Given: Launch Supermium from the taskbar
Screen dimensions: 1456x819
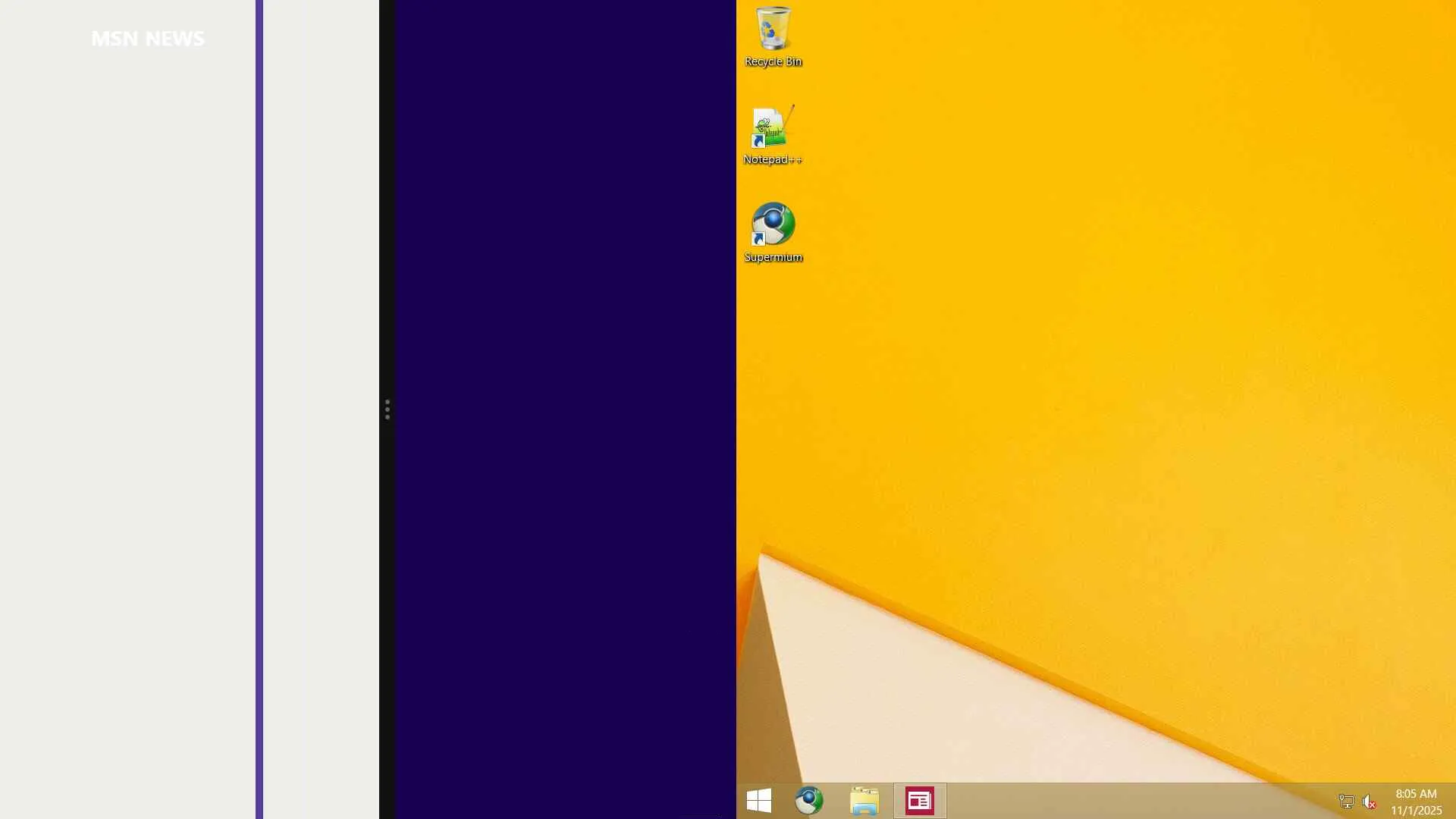Looking at the screenshot, I should 809,801.
